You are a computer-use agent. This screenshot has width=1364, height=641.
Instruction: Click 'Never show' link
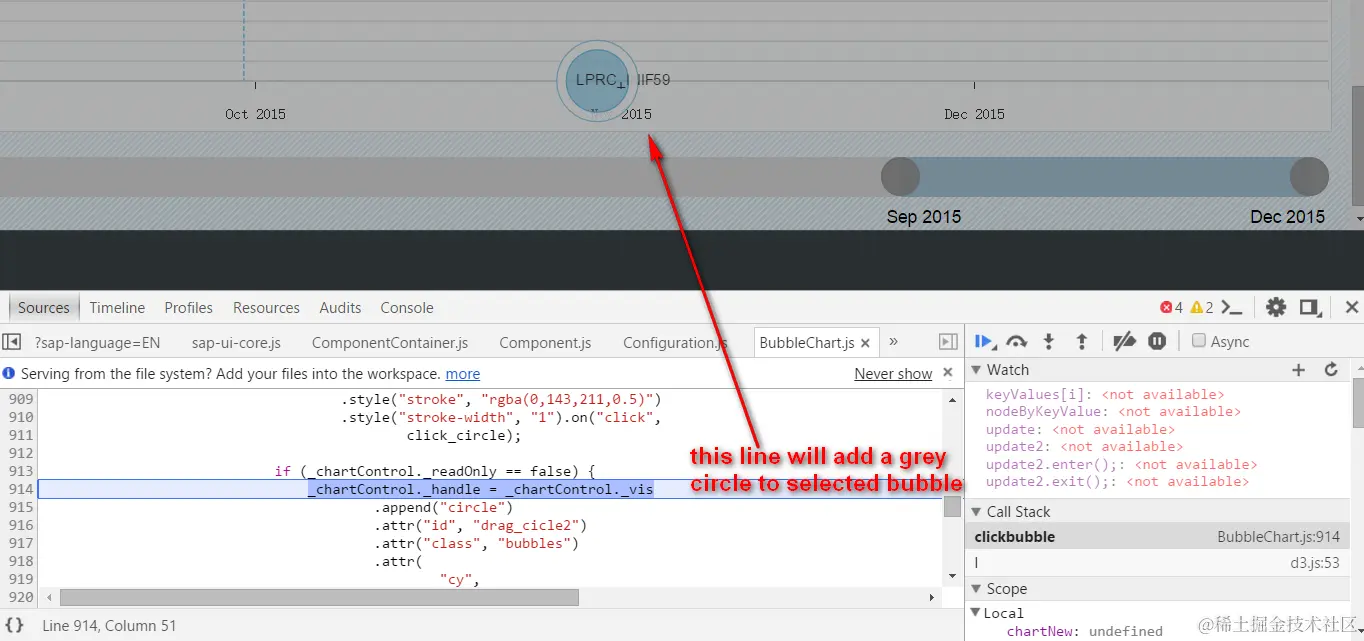893,373
